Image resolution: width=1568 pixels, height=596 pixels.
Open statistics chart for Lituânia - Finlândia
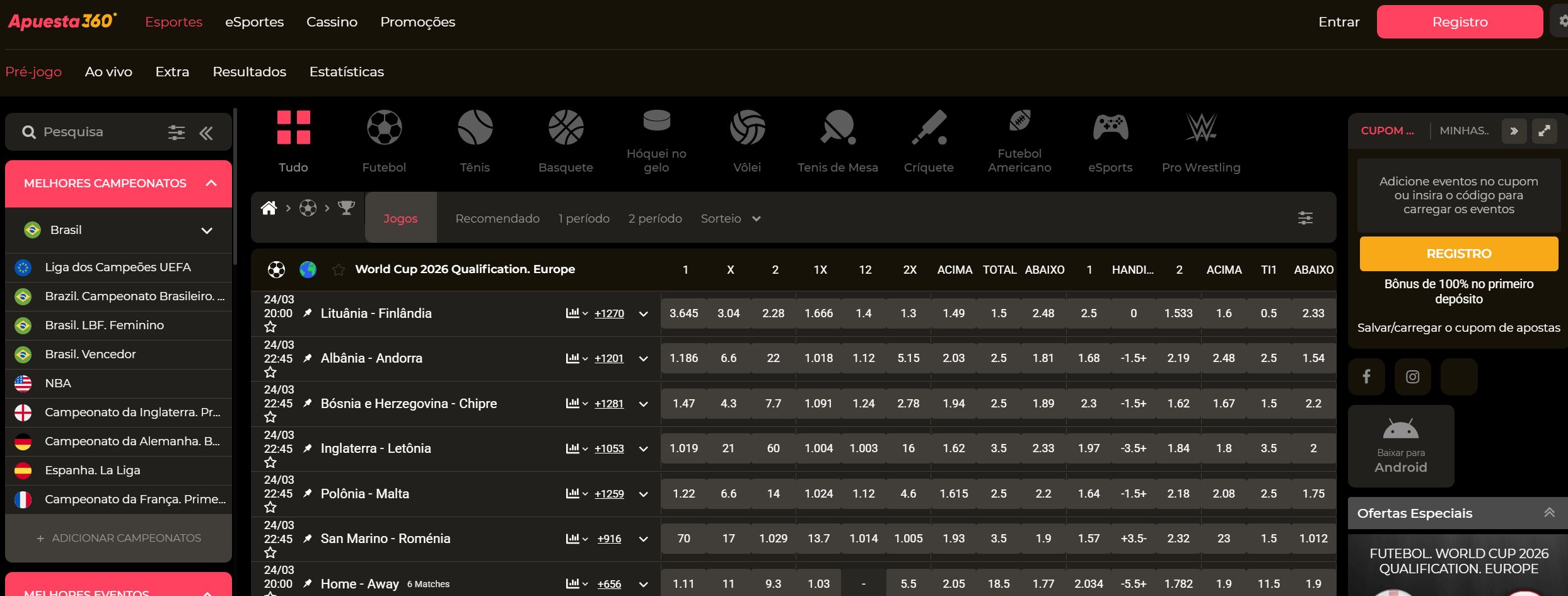572,313
